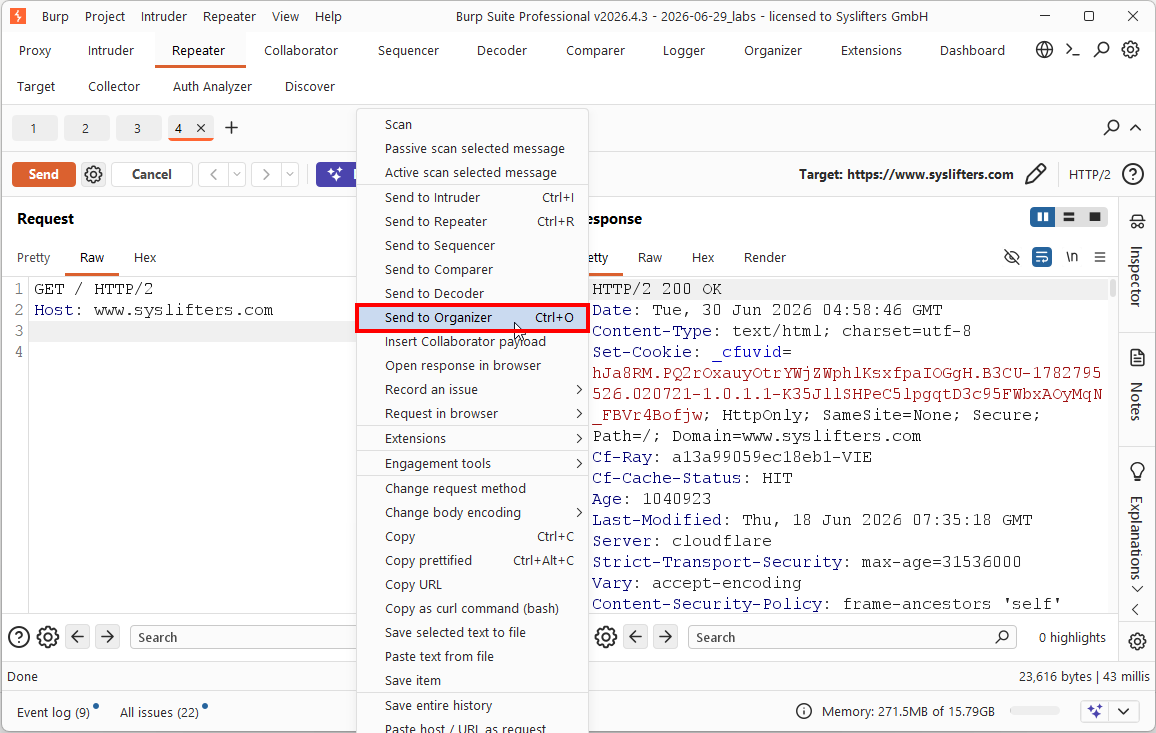Open history forward dropdown arrow
1156x733 pixels.
[x=290, y=174]
